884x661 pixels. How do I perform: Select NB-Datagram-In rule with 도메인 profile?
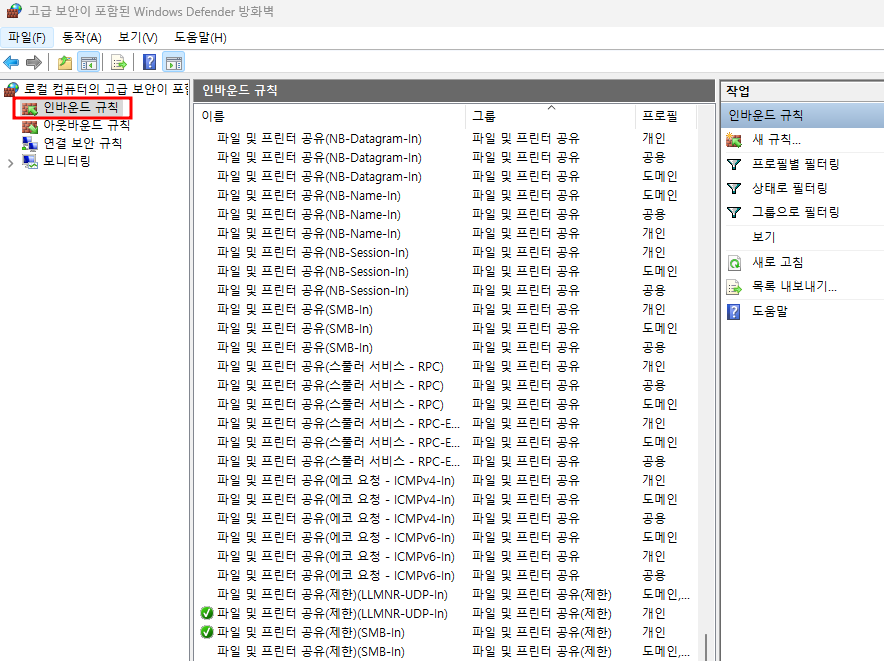click(x=447, y=176)
